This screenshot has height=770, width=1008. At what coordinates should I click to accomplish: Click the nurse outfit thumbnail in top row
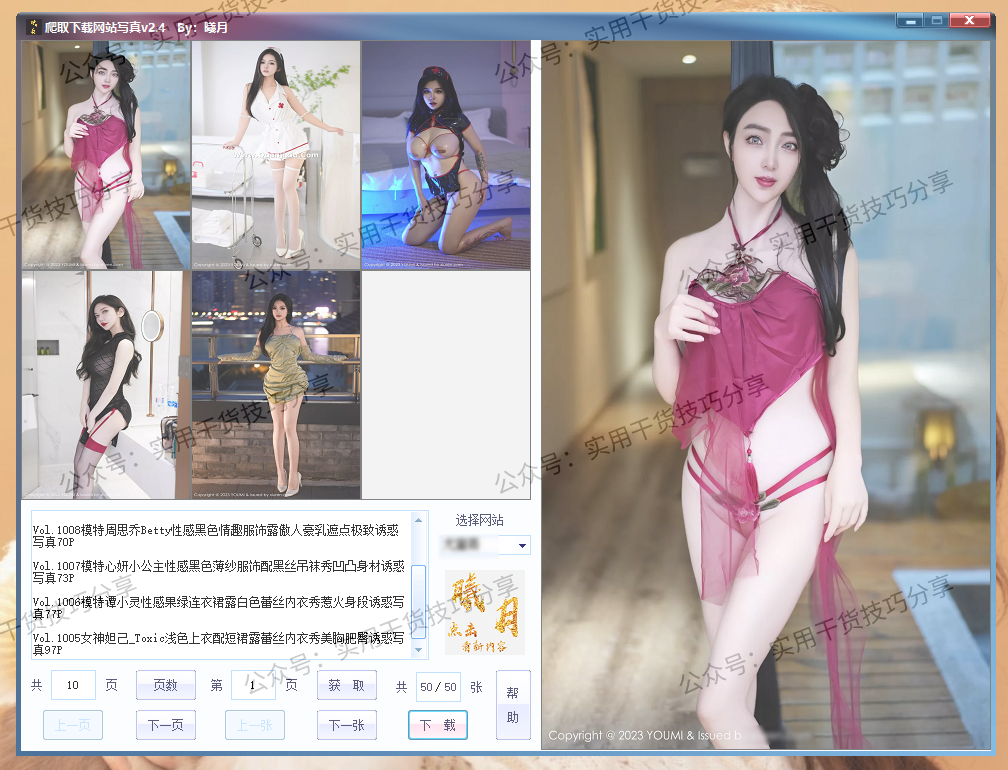pos(274,155)
